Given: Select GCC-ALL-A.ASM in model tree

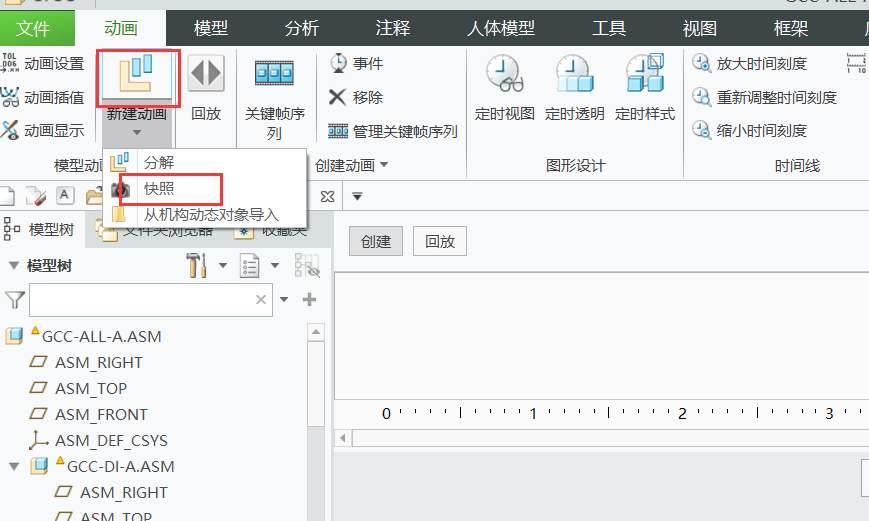Looking at the screenshot, I should [x=101, y=336].
